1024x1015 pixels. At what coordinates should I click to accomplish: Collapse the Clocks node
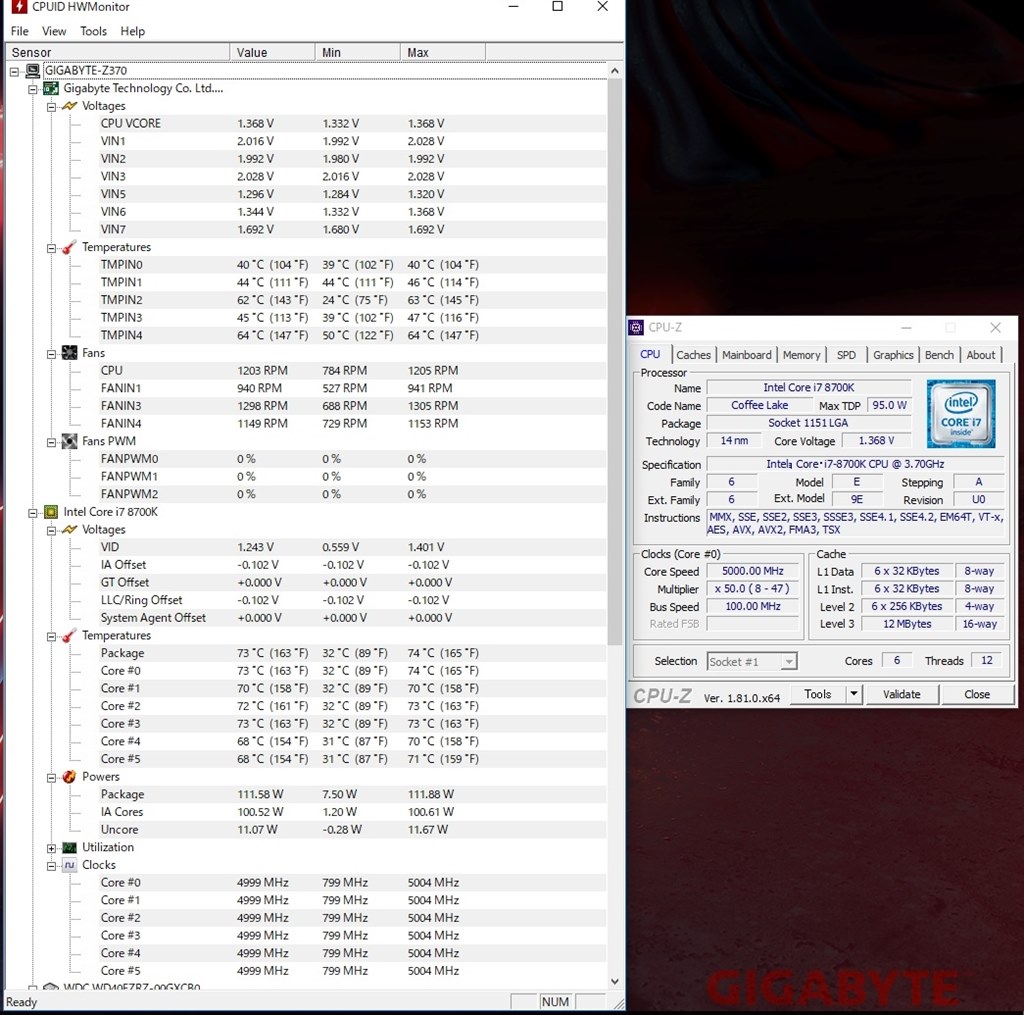51,866
